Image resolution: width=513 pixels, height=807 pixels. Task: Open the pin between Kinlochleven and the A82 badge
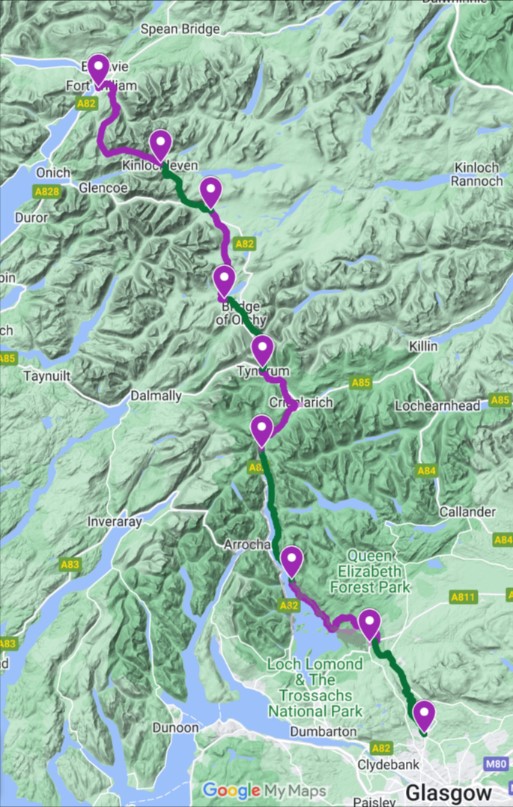coord(210,192)
